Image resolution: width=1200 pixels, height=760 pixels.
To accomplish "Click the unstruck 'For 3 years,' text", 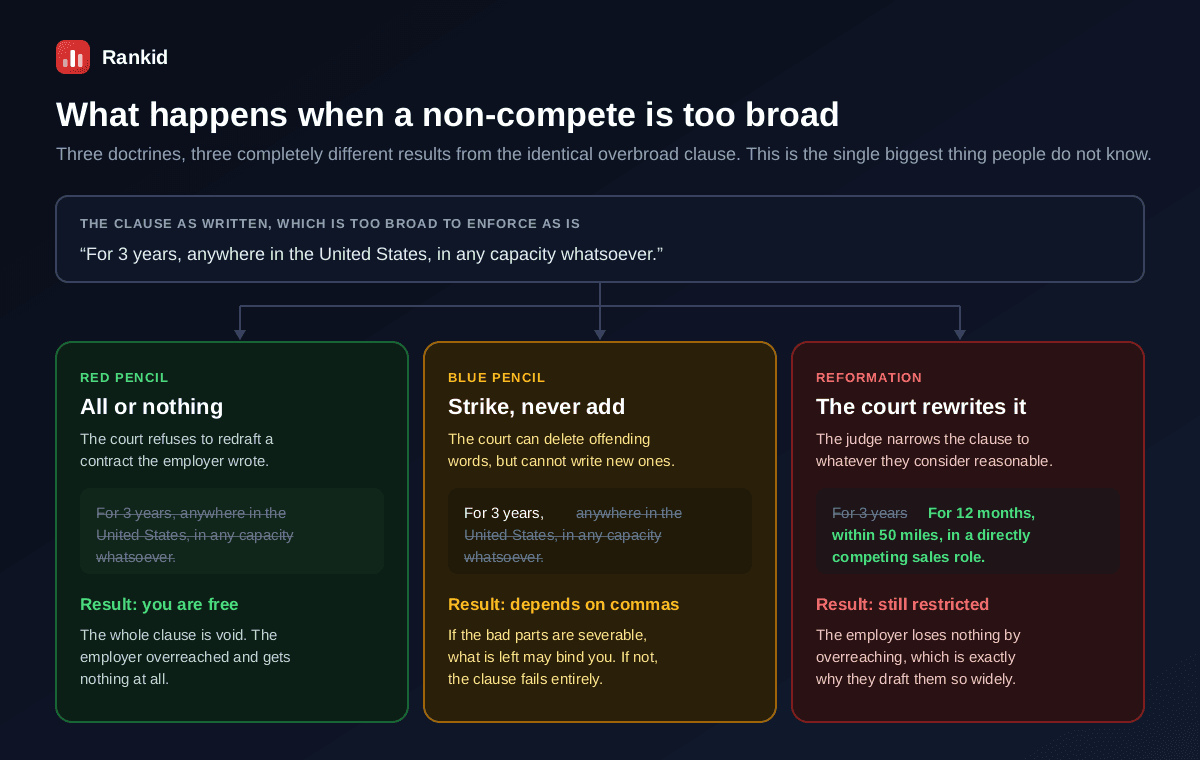I will point(504,513).
